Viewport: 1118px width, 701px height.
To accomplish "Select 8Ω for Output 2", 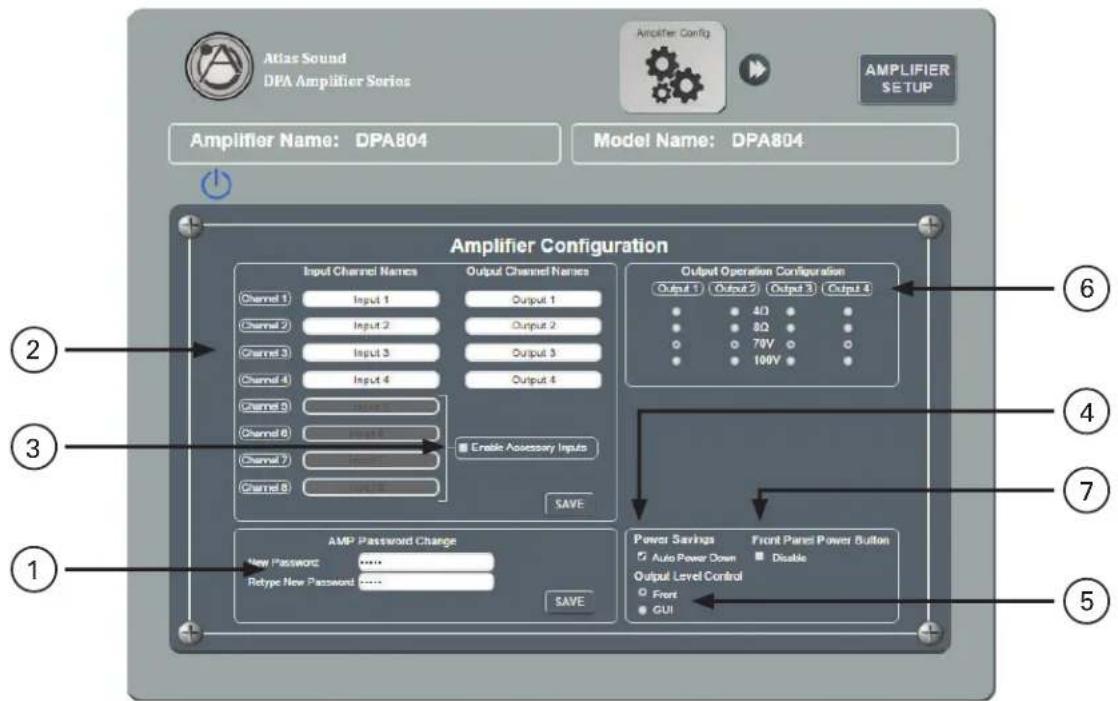I will 734,328.
